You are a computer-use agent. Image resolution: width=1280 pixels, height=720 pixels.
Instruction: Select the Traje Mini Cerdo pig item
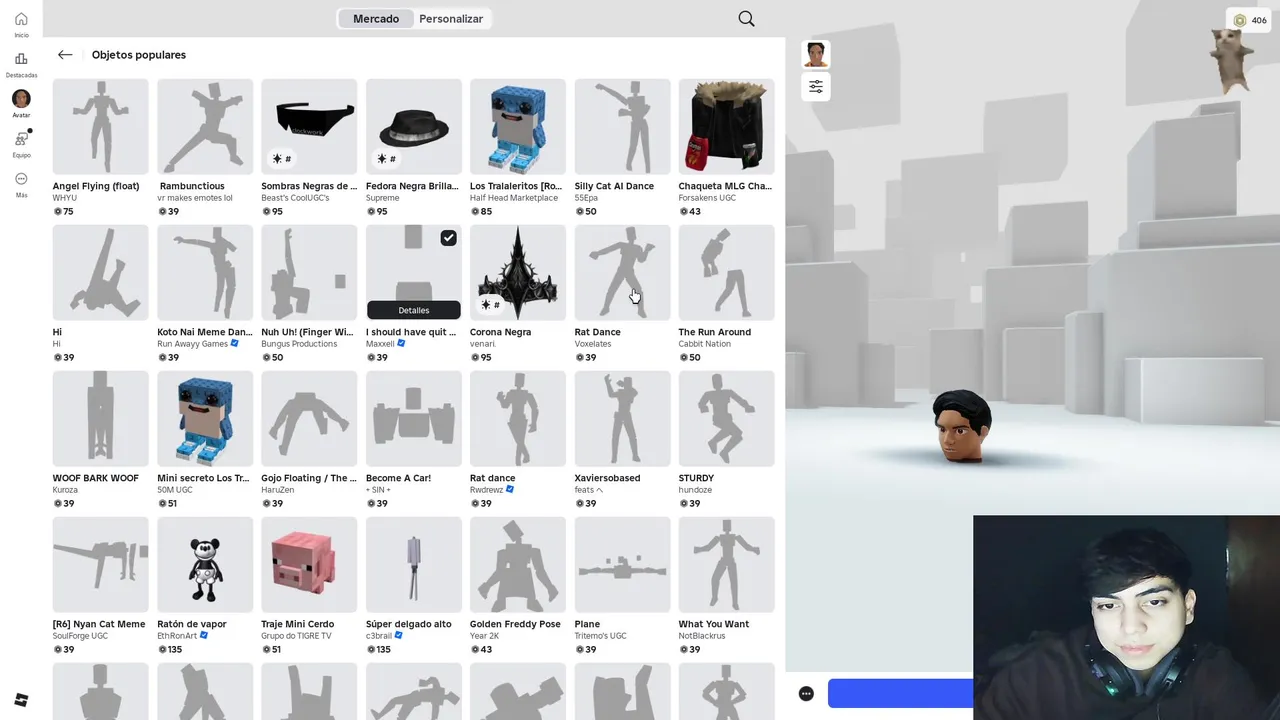pyautogui.click(x=309, y=565)
